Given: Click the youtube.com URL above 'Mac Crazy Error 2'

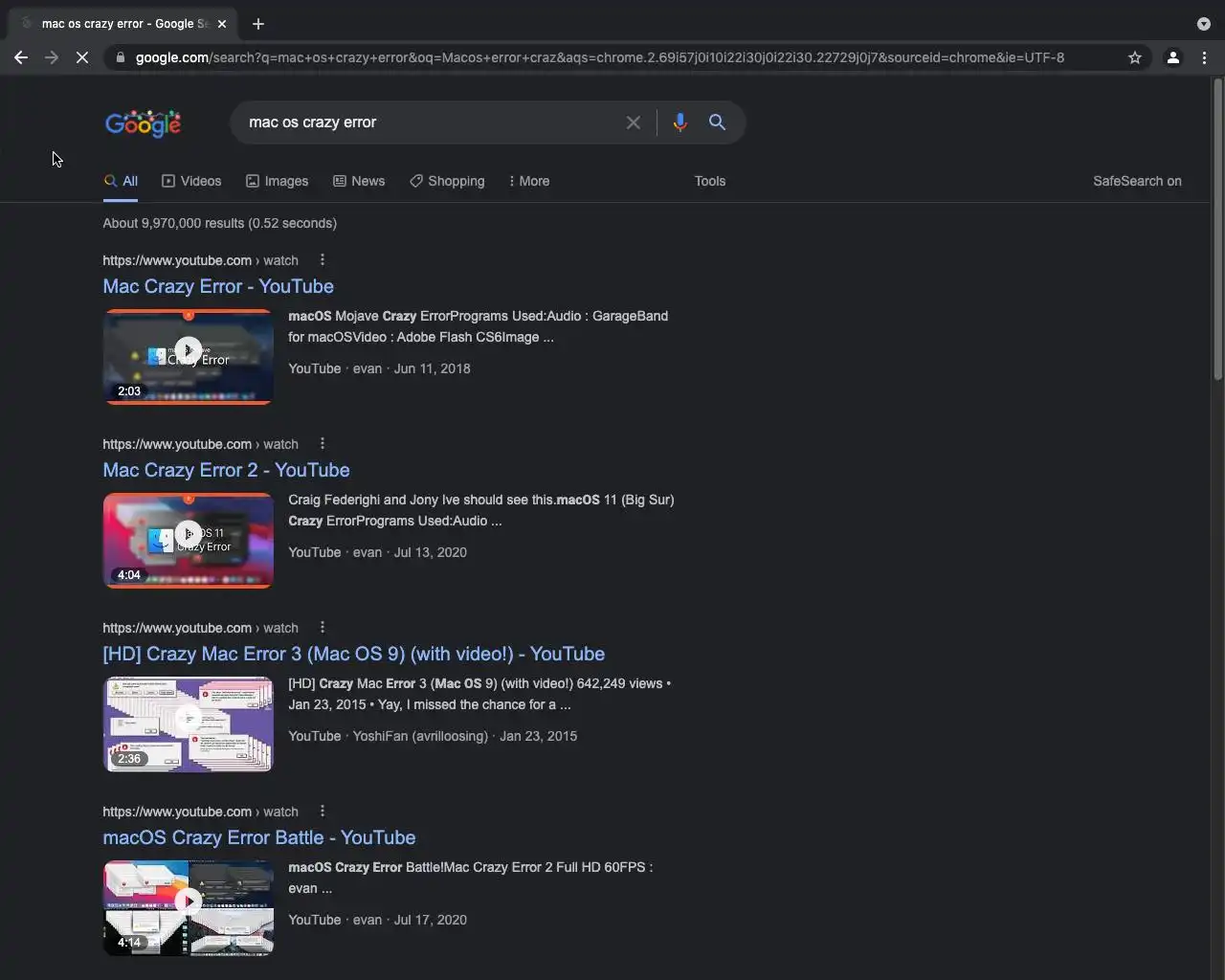Looking at the screenshot, I should click(x=200, y=444).
